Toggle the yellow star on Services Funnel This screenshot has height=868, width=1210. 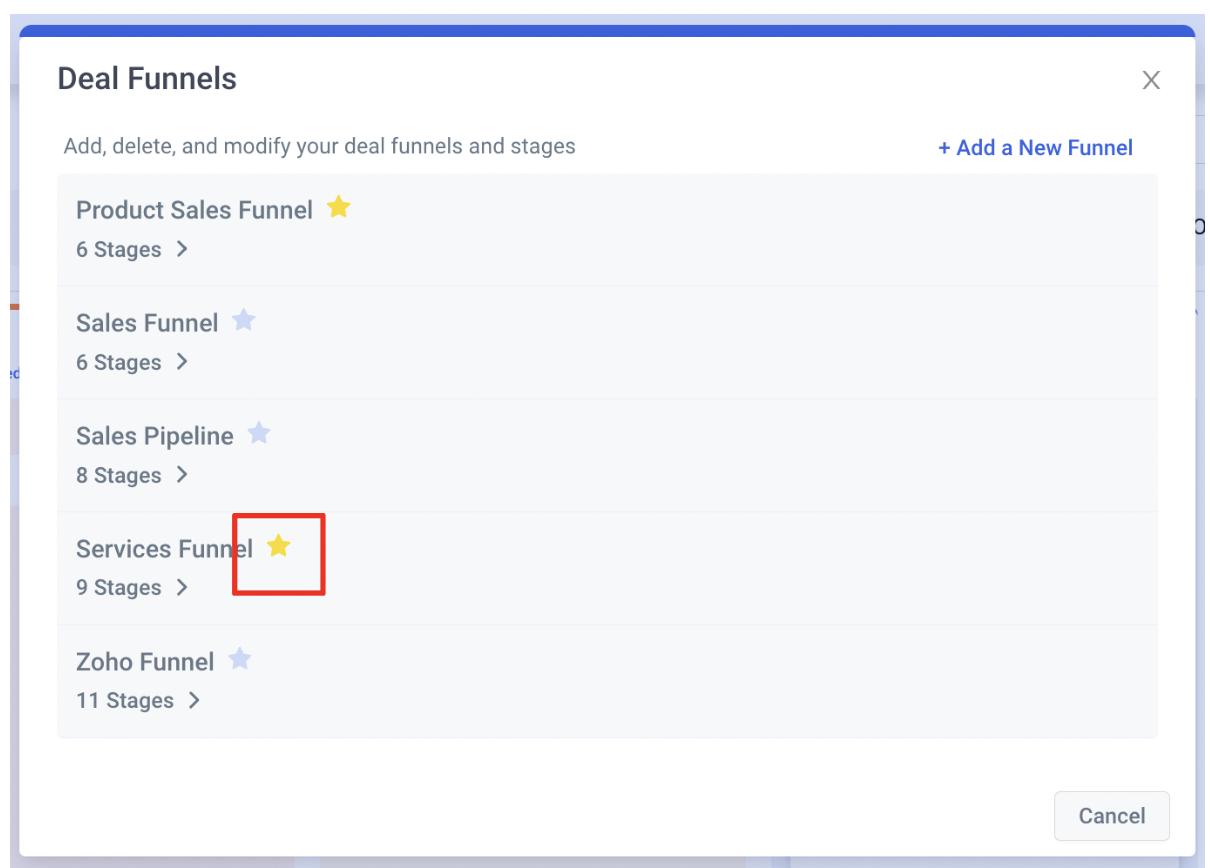coord(279,546)
